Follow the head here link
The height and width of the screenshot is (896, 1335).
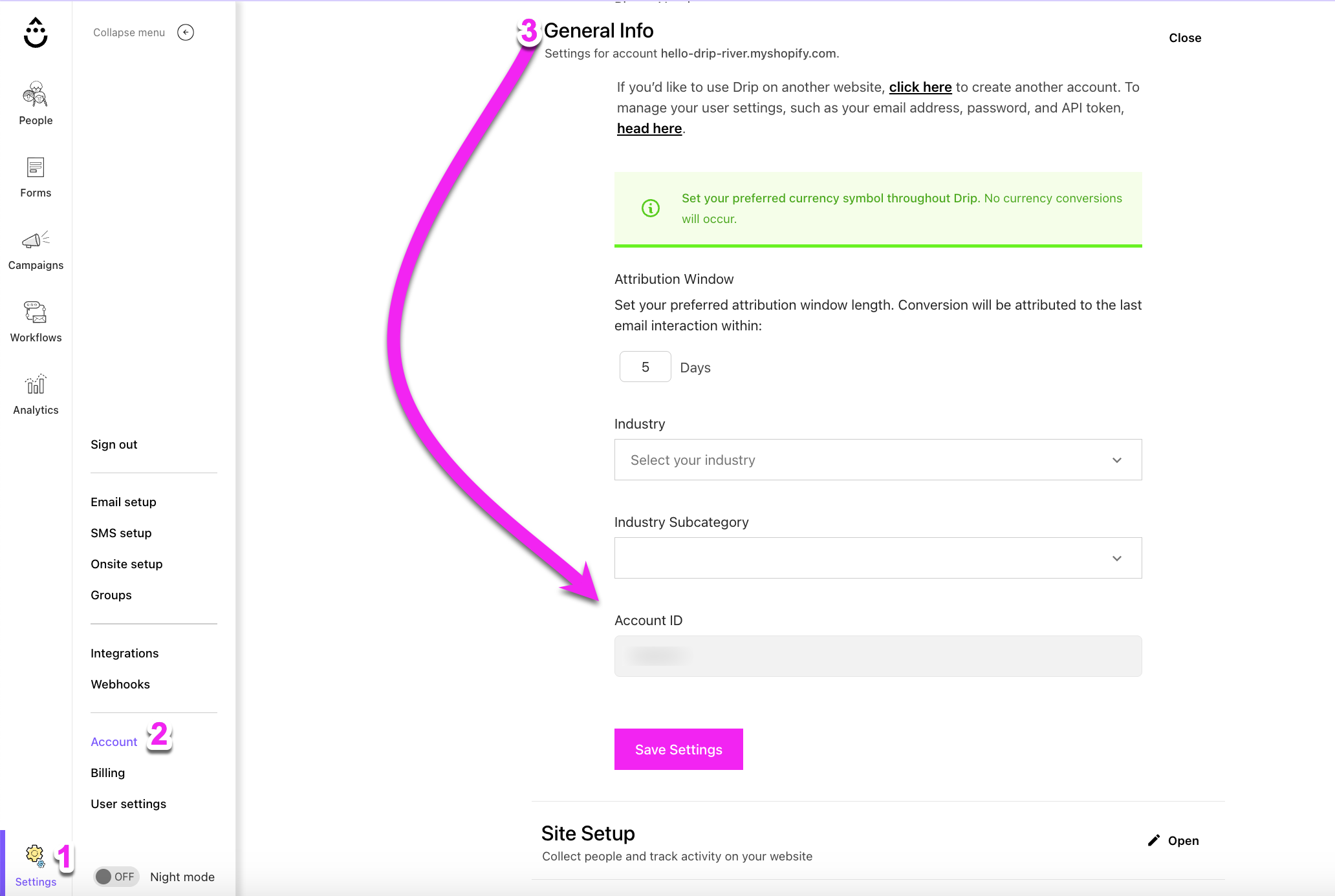pos(649,128)
